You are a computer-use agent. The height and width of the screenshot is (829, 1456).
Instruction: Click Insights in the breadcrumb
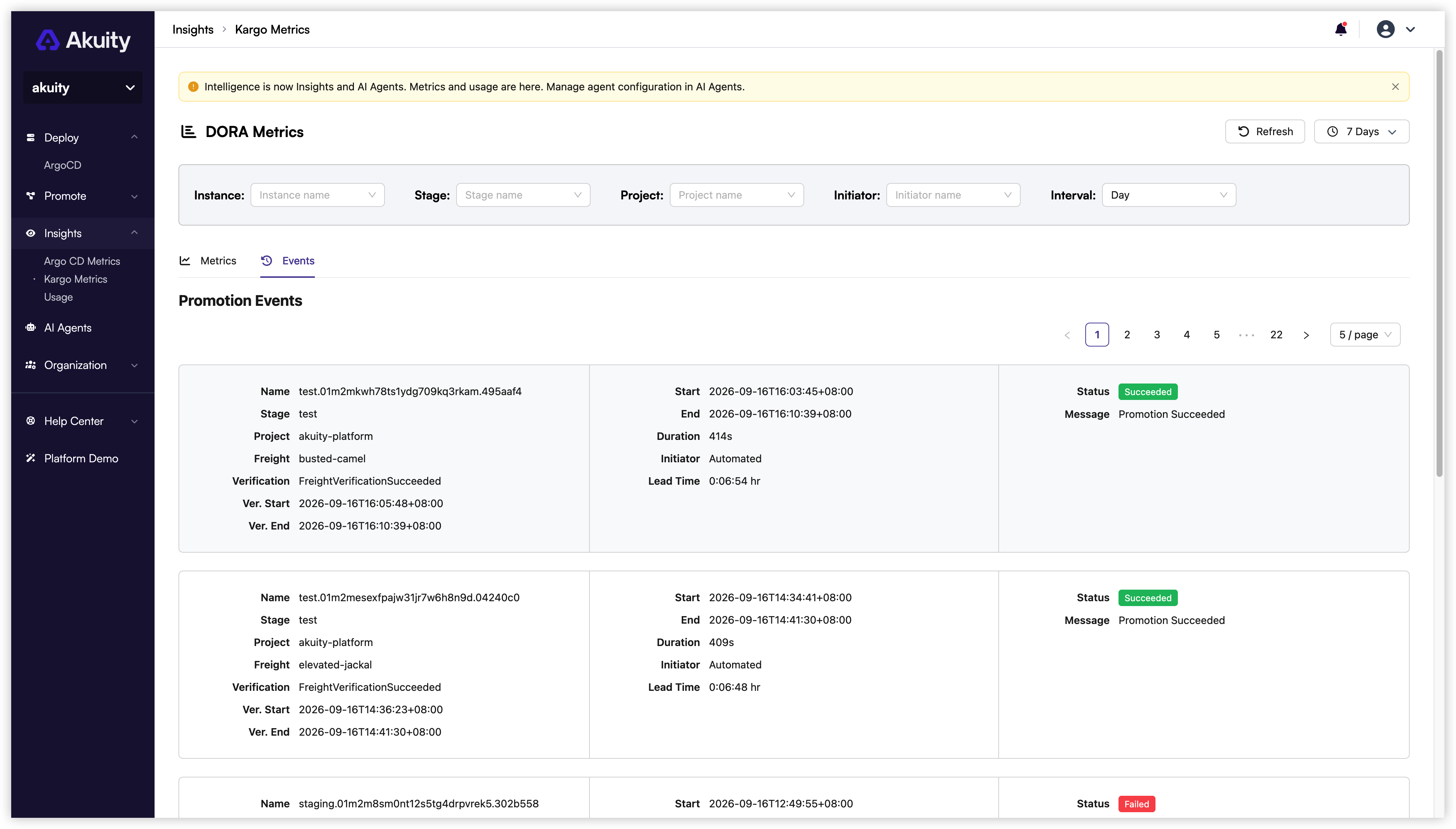coord(193,30)
